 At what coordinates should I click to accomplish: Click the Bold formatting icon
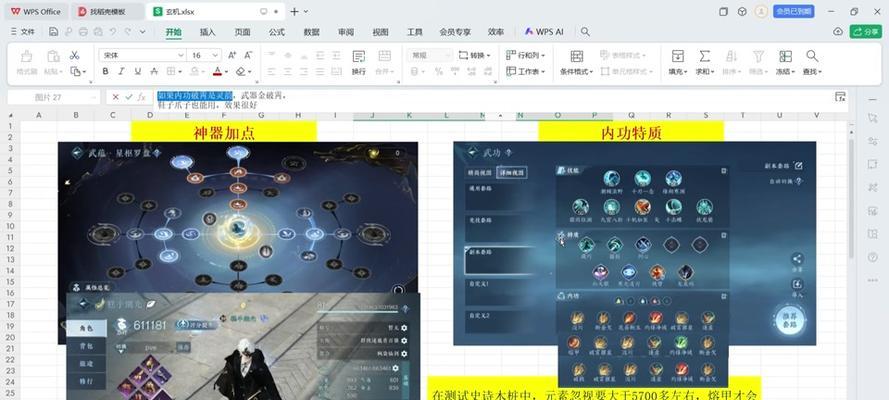[x=105, y=72]
